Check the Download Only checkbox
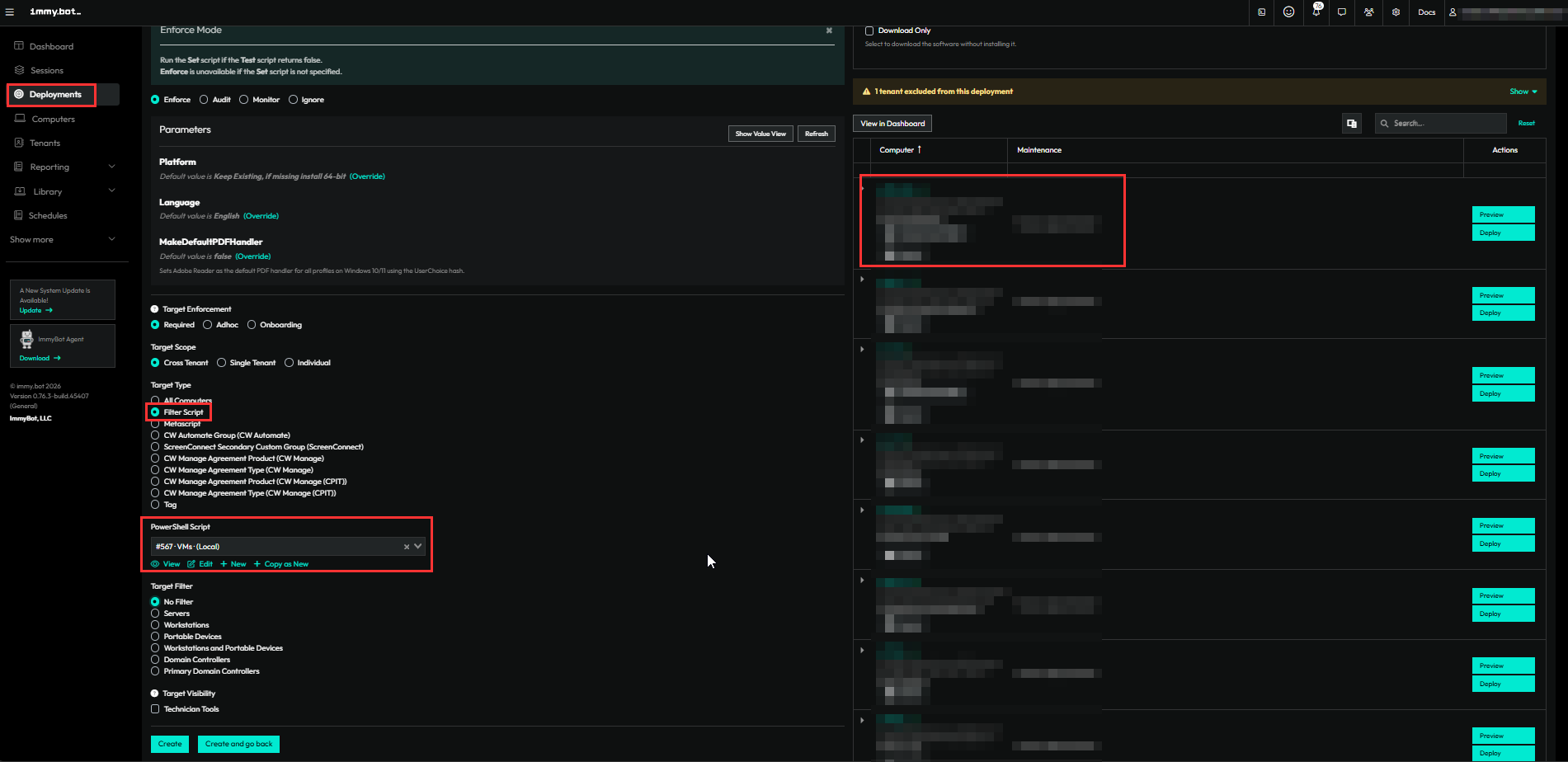The width and height of the screenshot is (1568, 762). (869, 31)
